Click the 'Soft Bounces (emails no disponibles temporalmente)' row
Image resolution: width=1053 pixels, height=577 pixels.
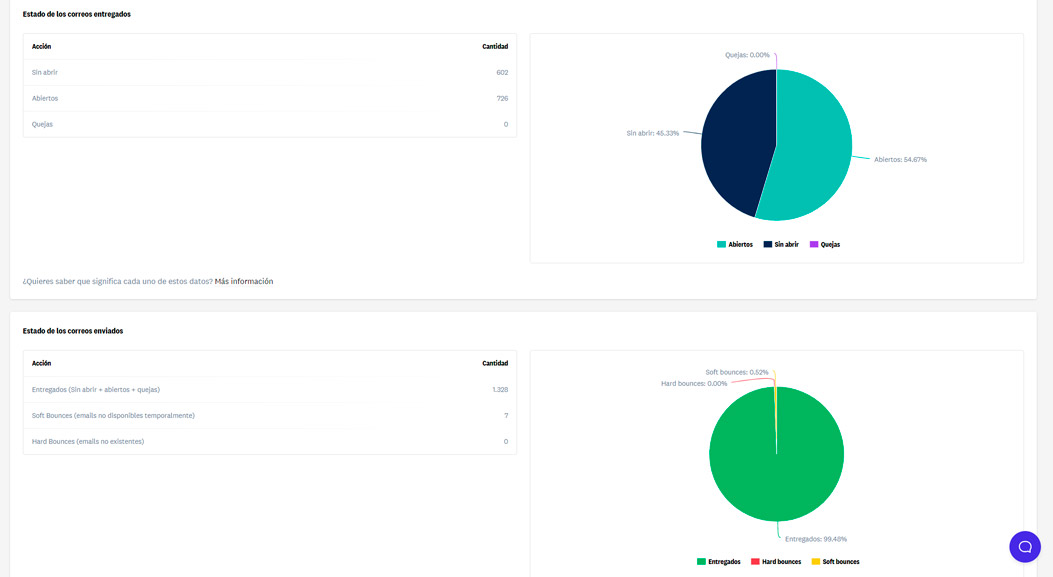pyautogui.click(x=270, y=416)
